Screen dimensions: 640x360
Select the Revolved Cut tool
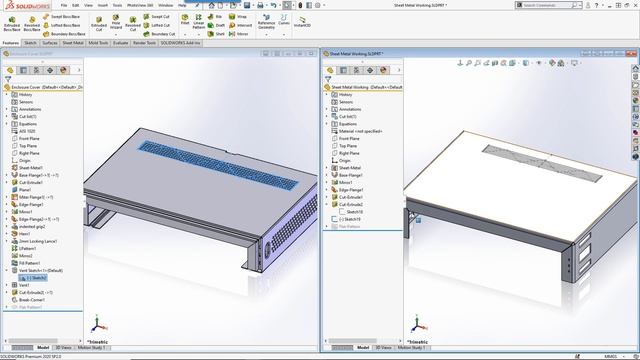133,24
